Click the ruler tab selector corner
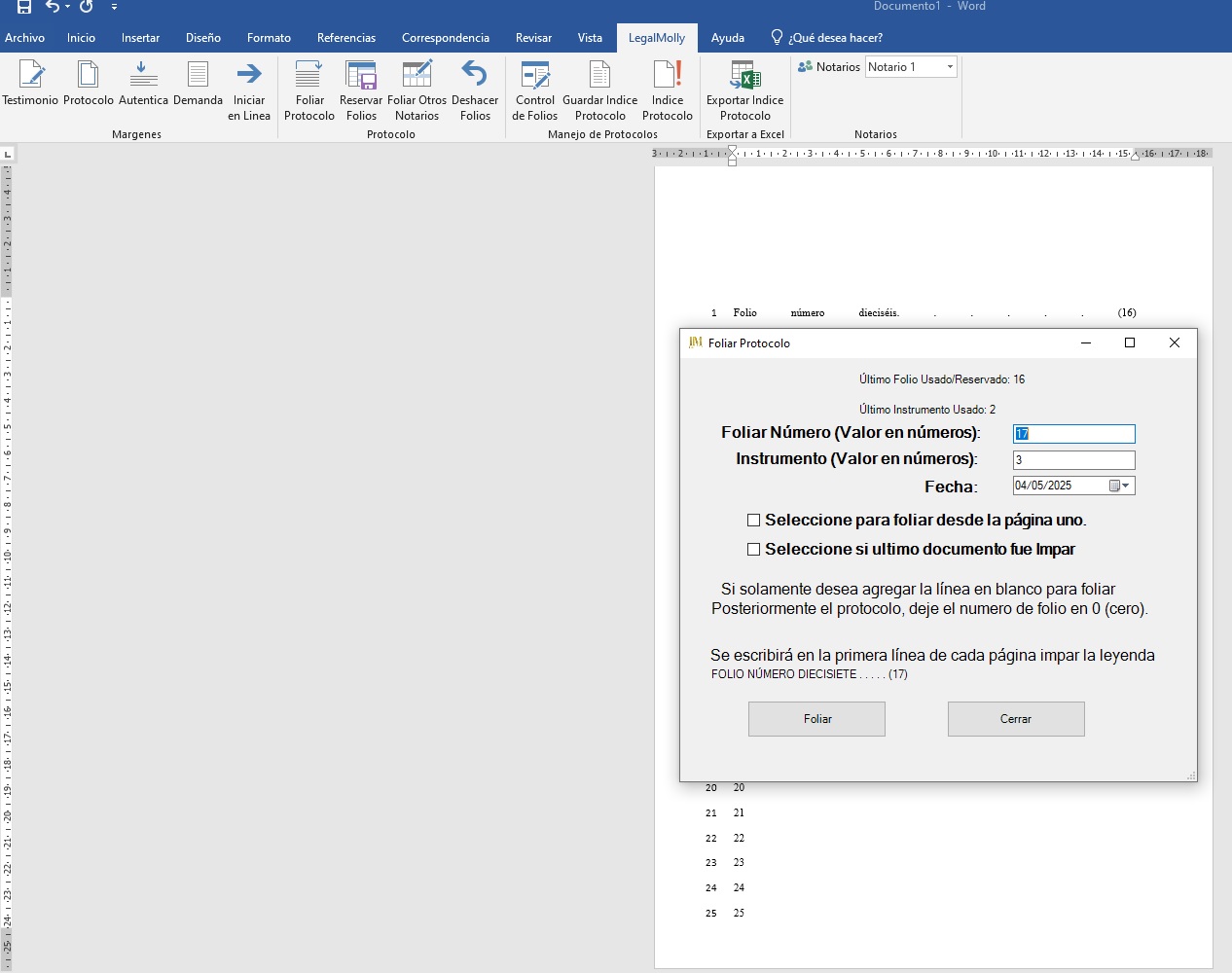The height and width of the screenshot is (973, 1232). (x=7, y=154)
